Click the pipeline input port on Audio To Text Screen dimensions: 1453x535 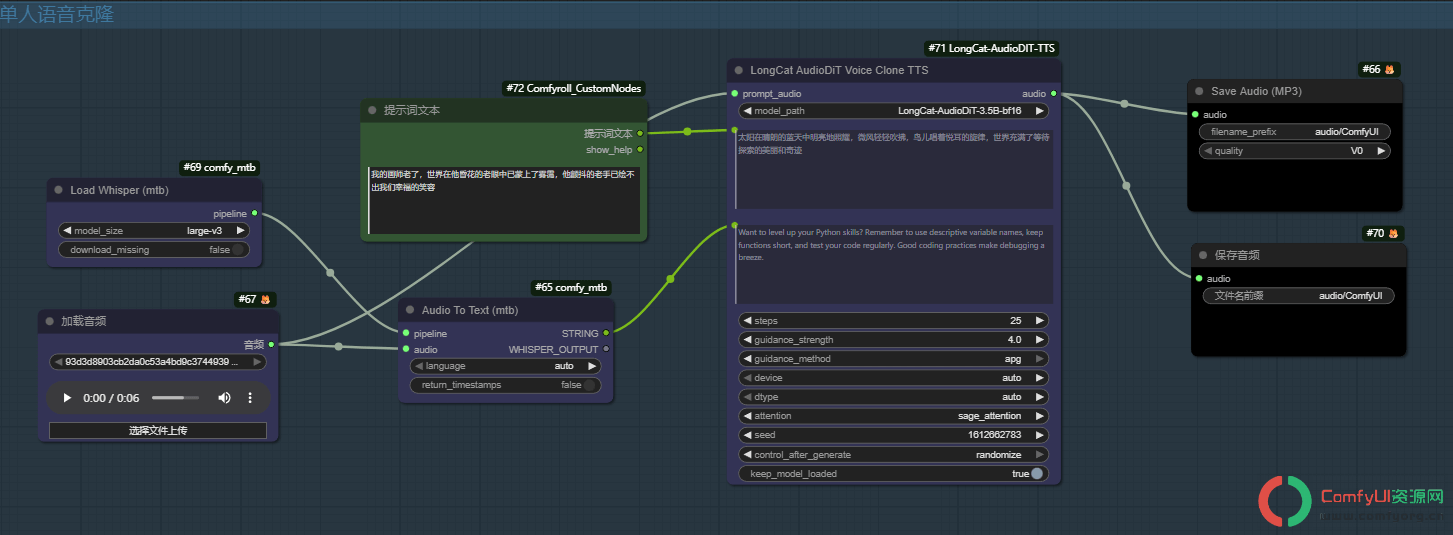pyautogui.click(x=405, y=333)
